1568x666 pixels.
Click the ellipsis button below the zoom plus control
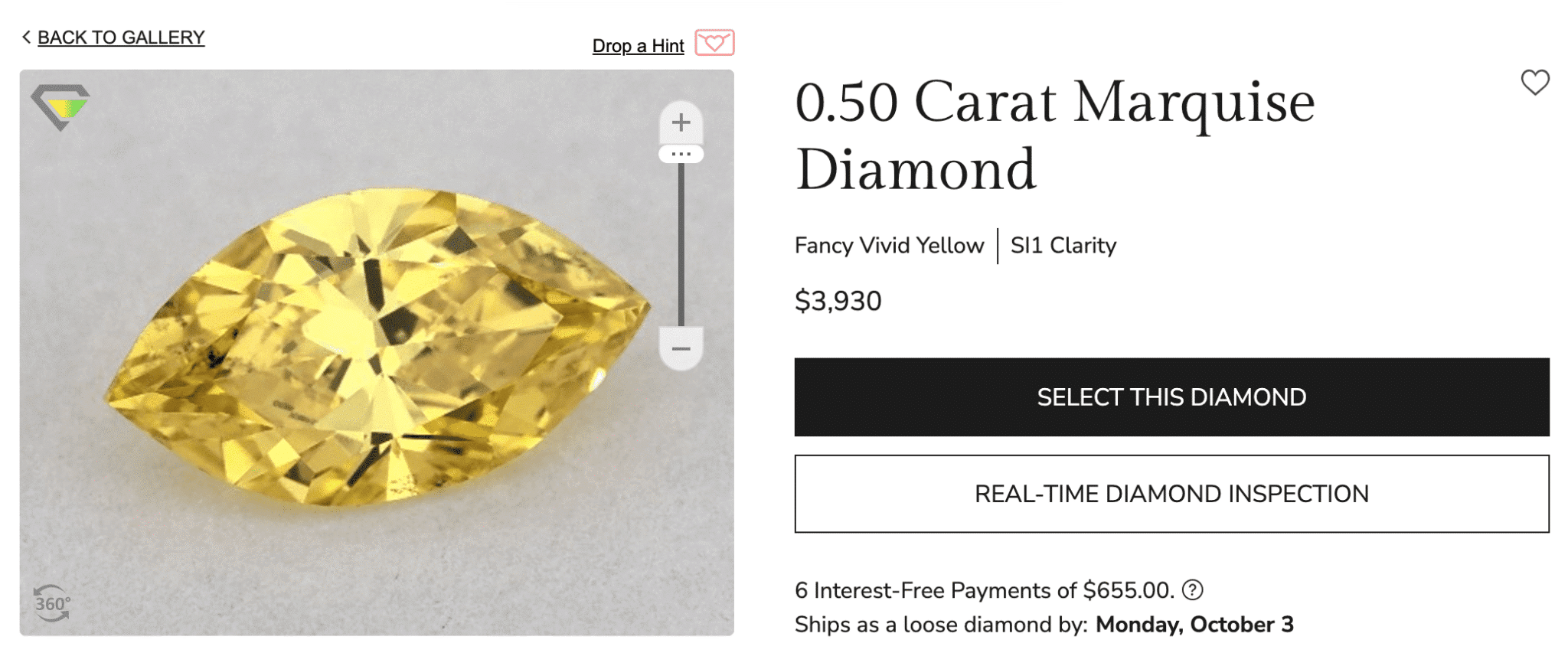[x=680, y=153]
